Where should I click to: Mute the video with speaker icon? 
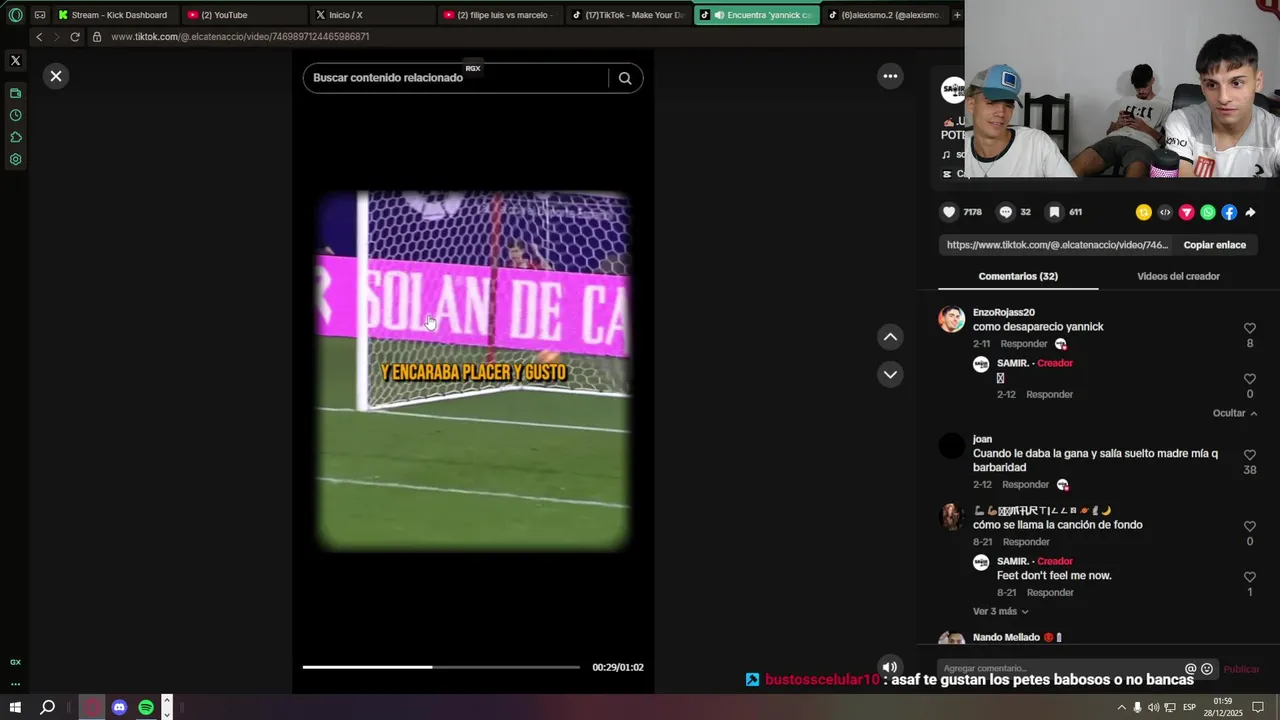pyautogui.click(x=889, y=667)
